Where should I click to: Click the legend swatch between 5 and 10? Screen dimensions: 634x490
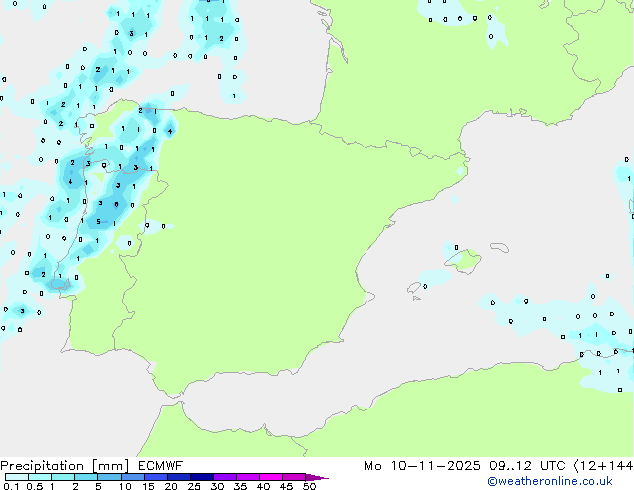[109, 477]
